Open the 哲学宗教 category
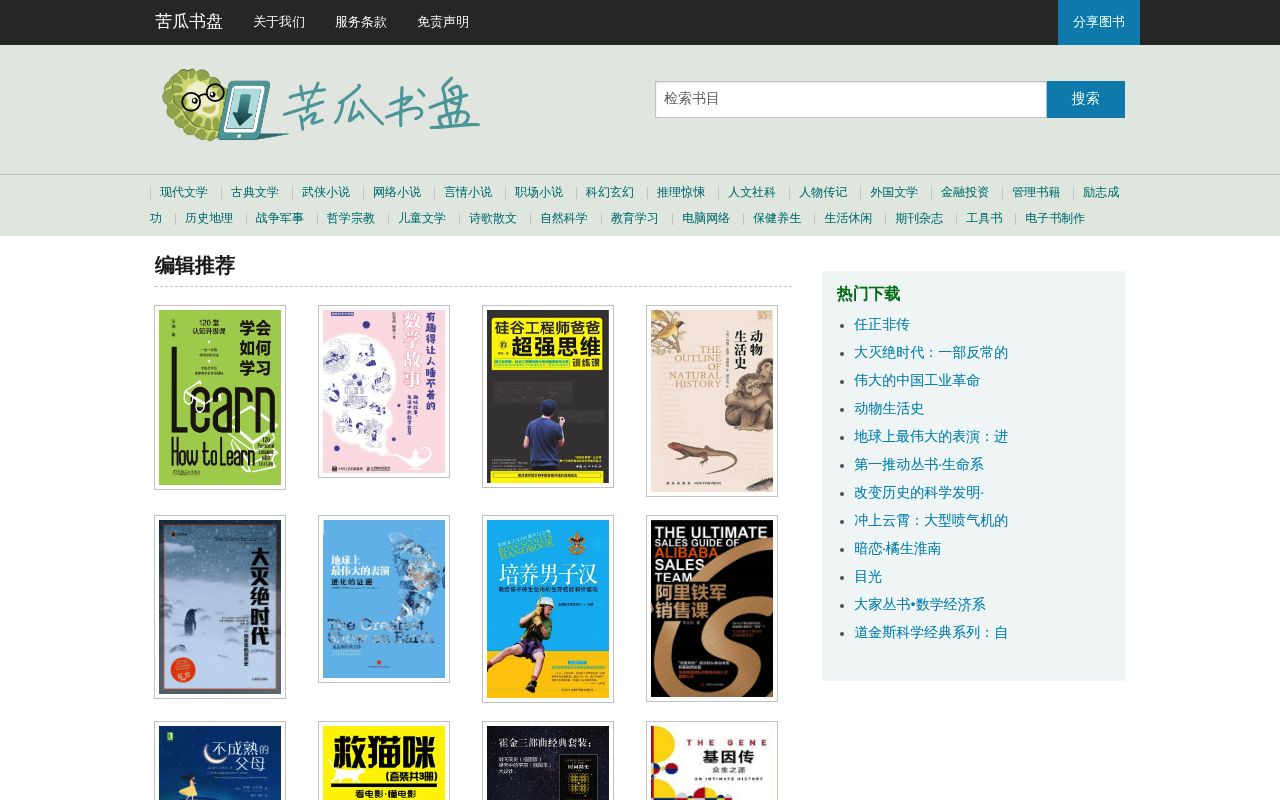1280x800 pixels. coord(351,218)
